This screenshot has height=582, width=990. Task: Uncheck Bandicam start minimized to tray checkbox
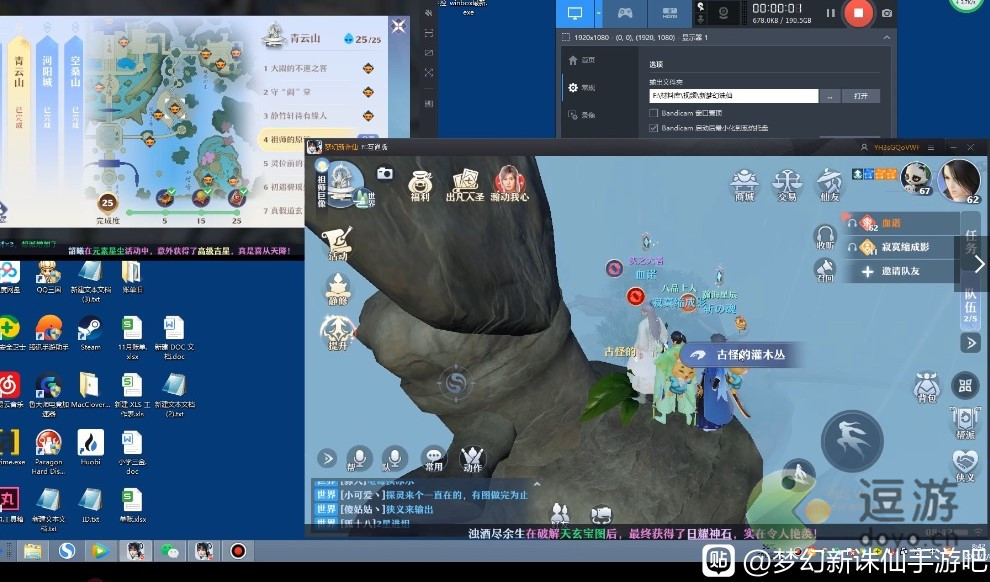click(x=653, y=128)
